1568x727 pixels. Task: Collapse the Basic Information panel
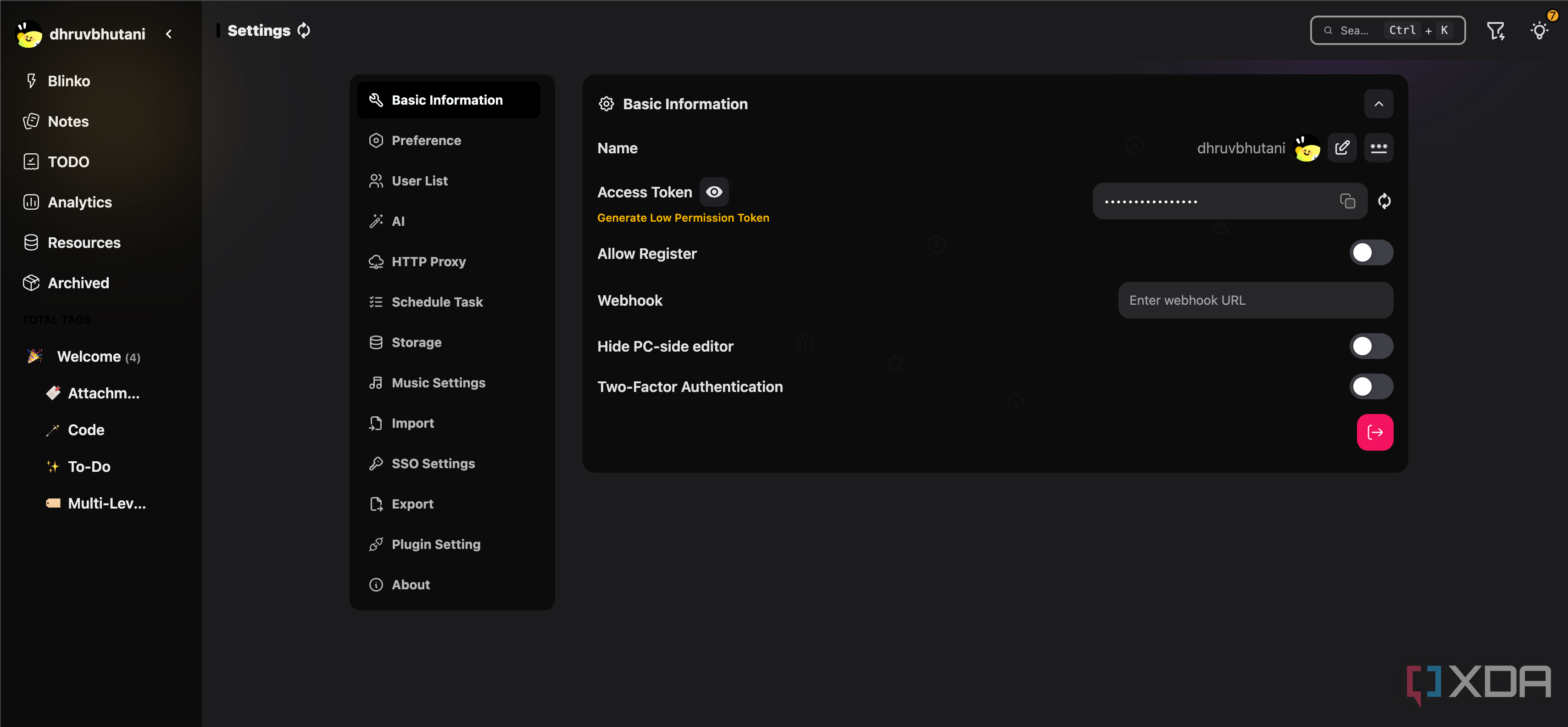pos(1378,104)
